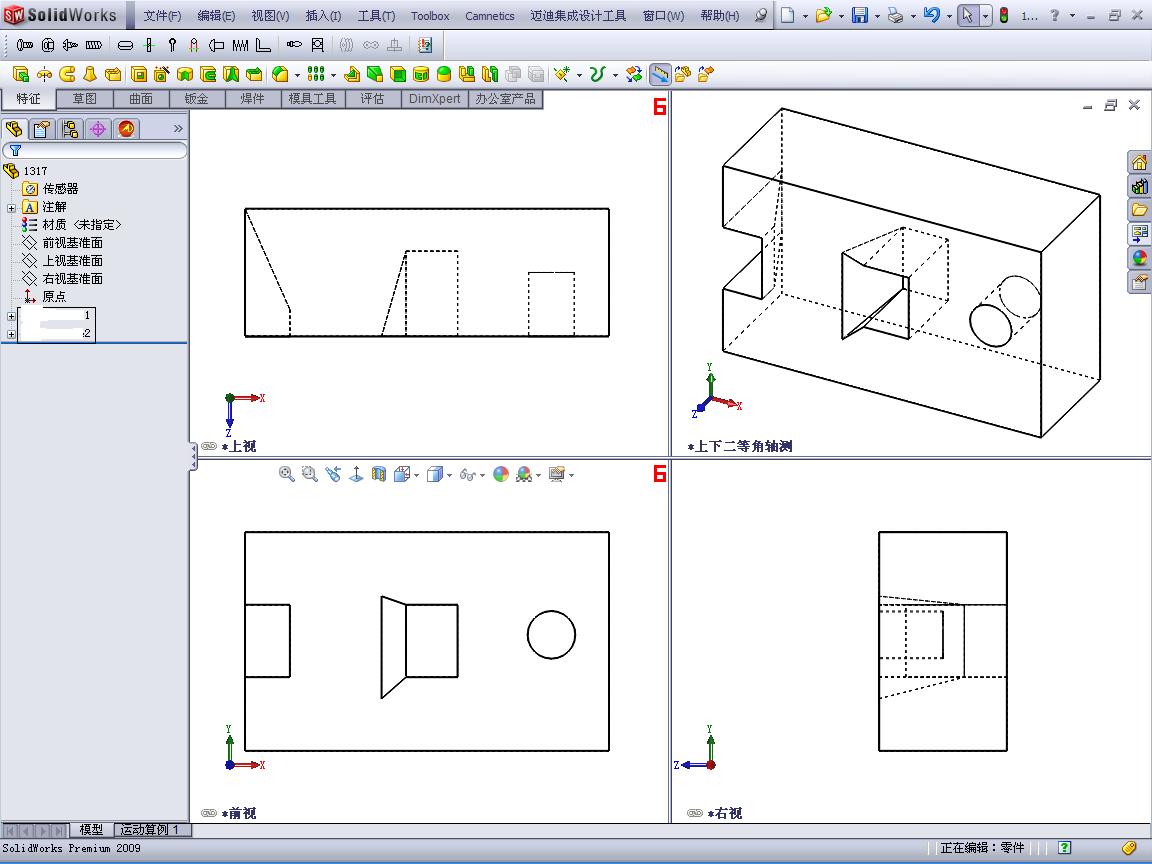This screenshot has width=1152, height=864.
Task: Switch to the 曲面 tab
Action: pyautogui.click(x=141, y=98)
